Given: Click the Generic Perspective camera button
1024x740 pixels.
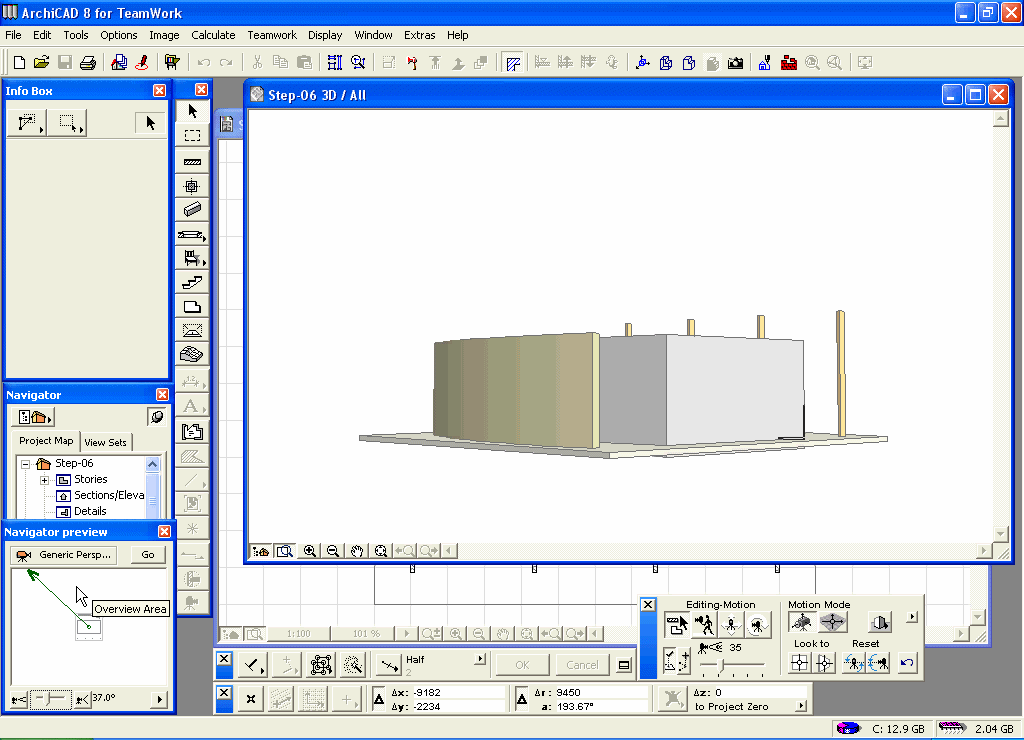Looking at the screenshot, I should pyautogui.click(x=64, y=555).
